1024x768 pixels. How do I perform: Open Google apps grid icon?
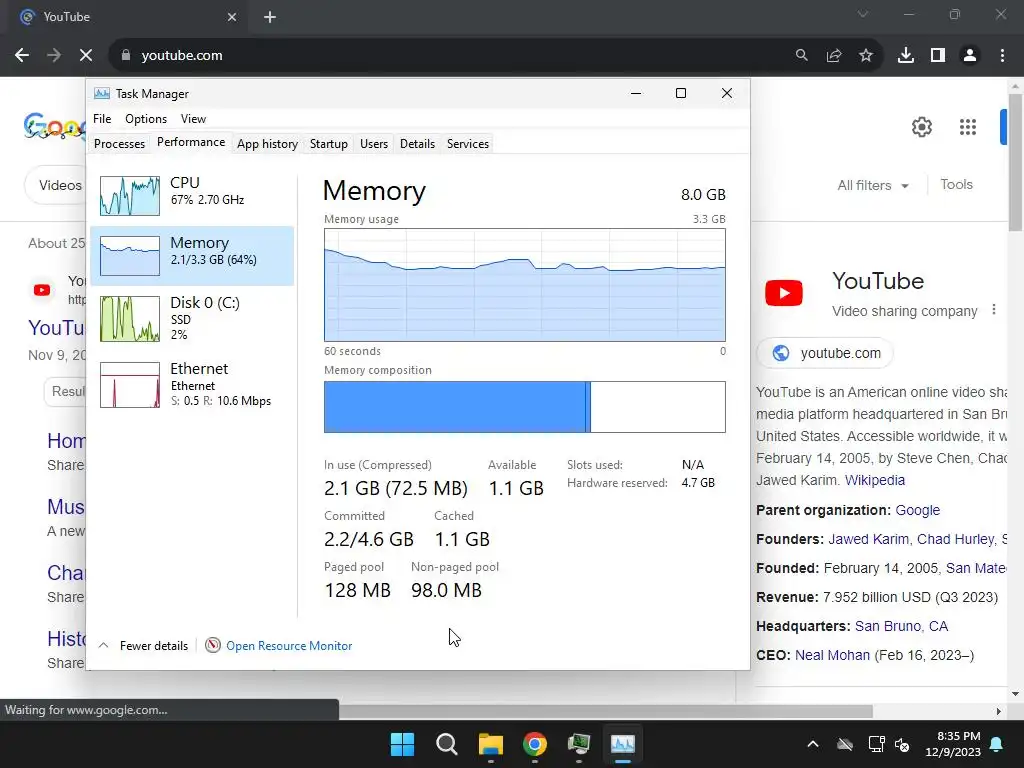click(968, 127)
